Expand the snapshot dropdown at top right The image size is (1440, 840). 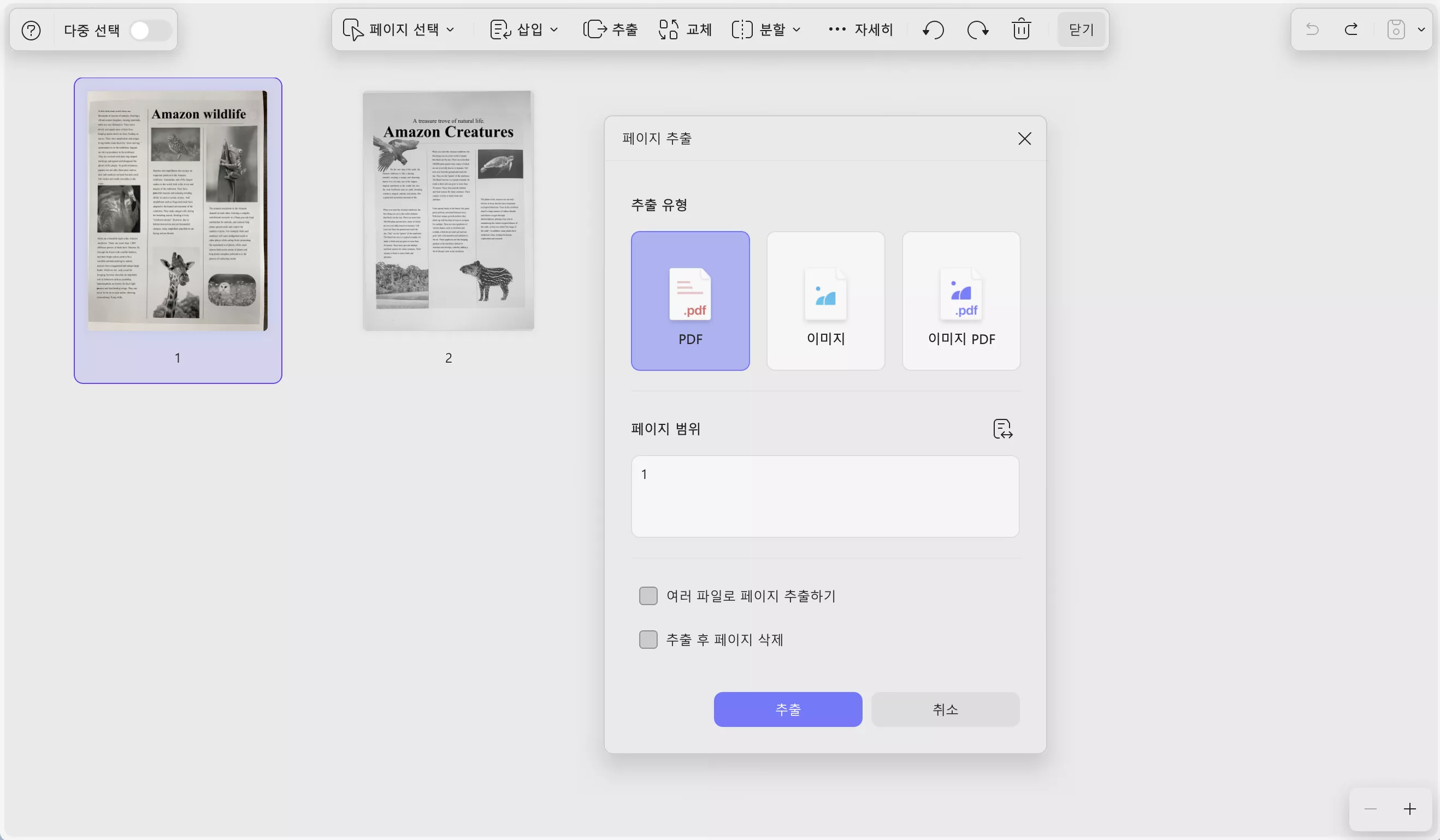1422,29
